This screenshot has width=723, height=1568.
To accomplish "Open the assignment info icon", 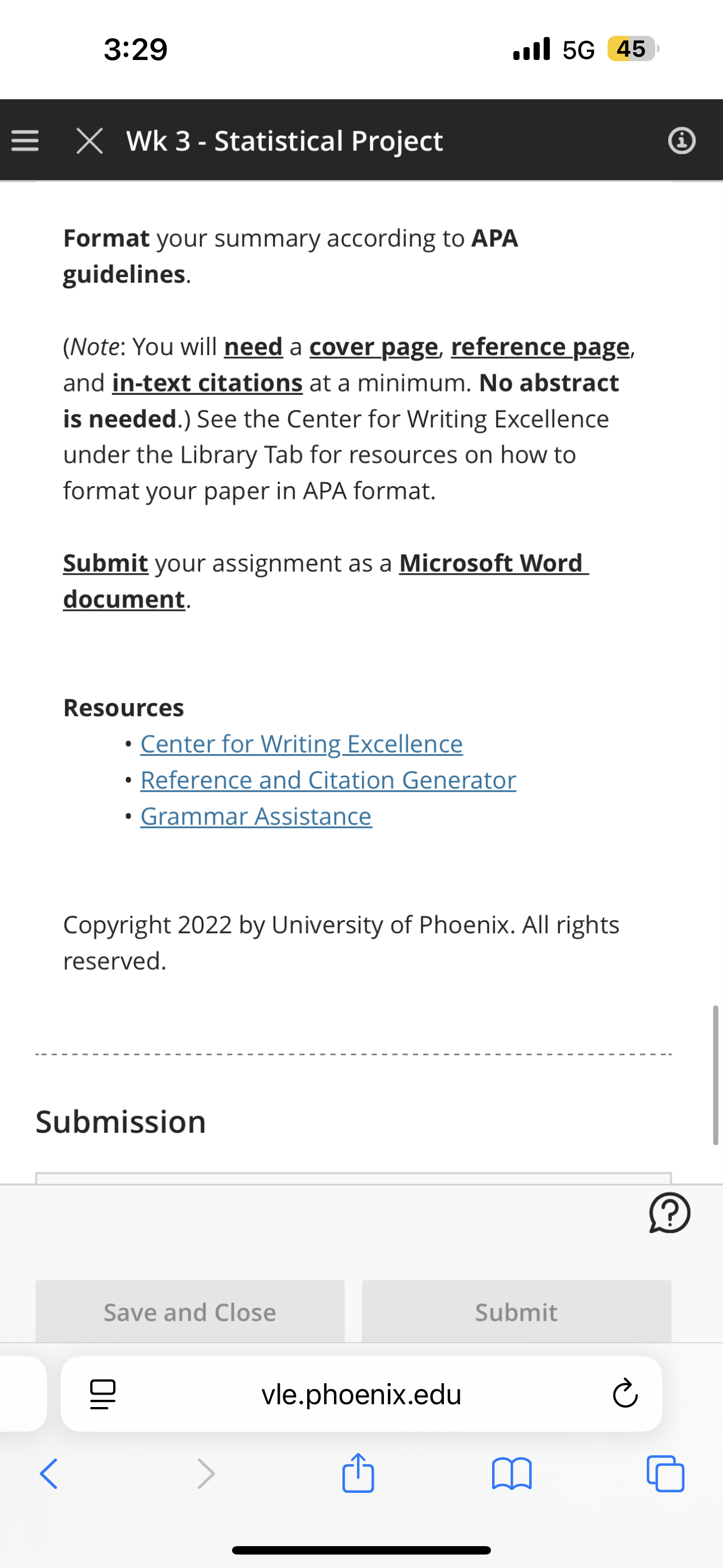I will tap(682, 141).
